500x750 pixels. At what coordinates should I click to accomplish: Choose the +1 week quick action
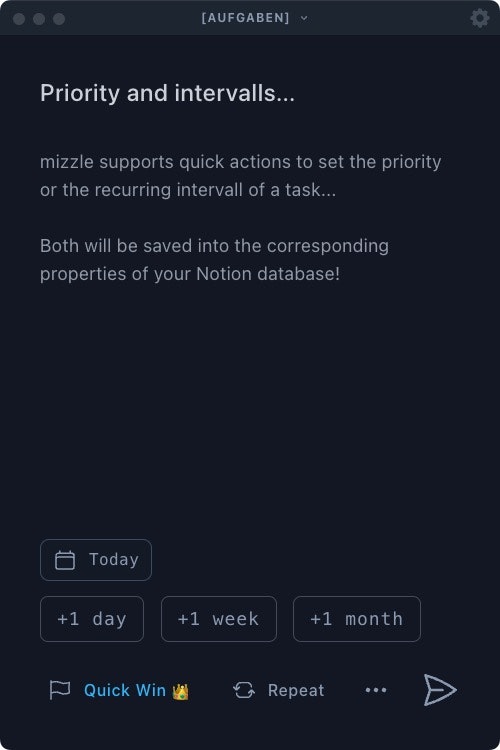tap(219, 619)
